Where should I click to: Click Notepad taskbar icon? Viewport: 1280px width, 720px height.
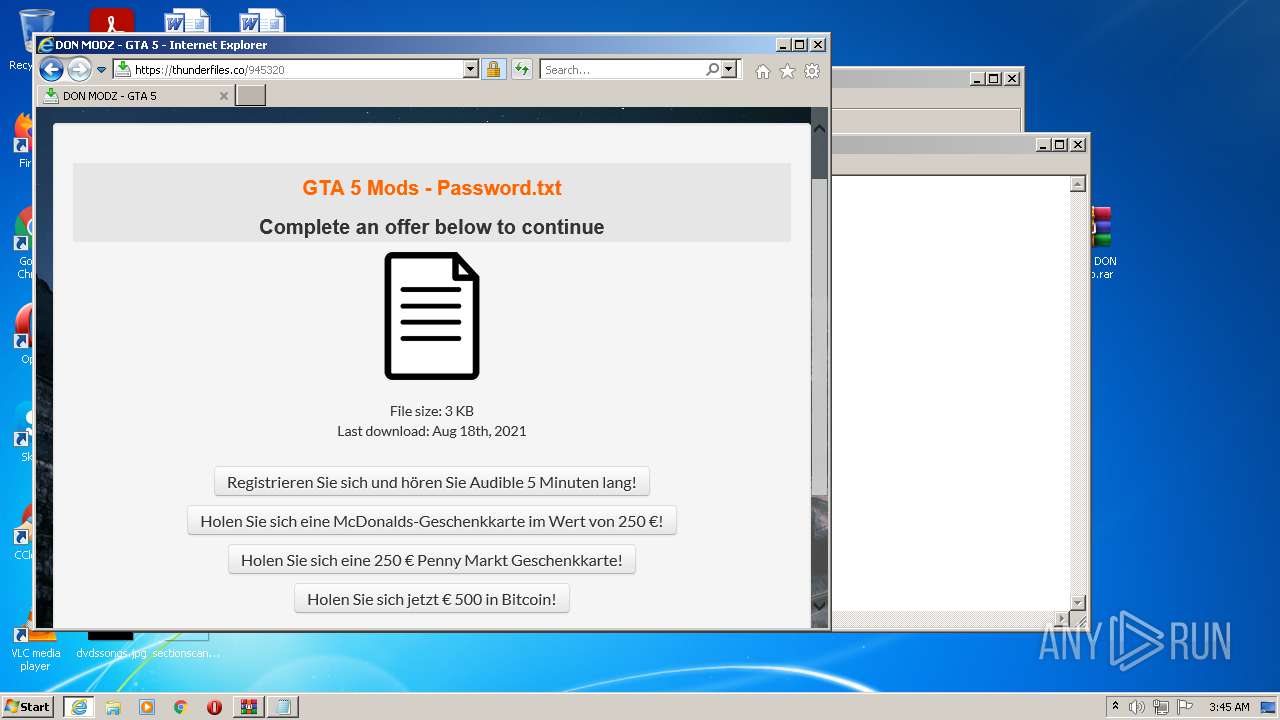pyautogui.click(x=284, y=707)
